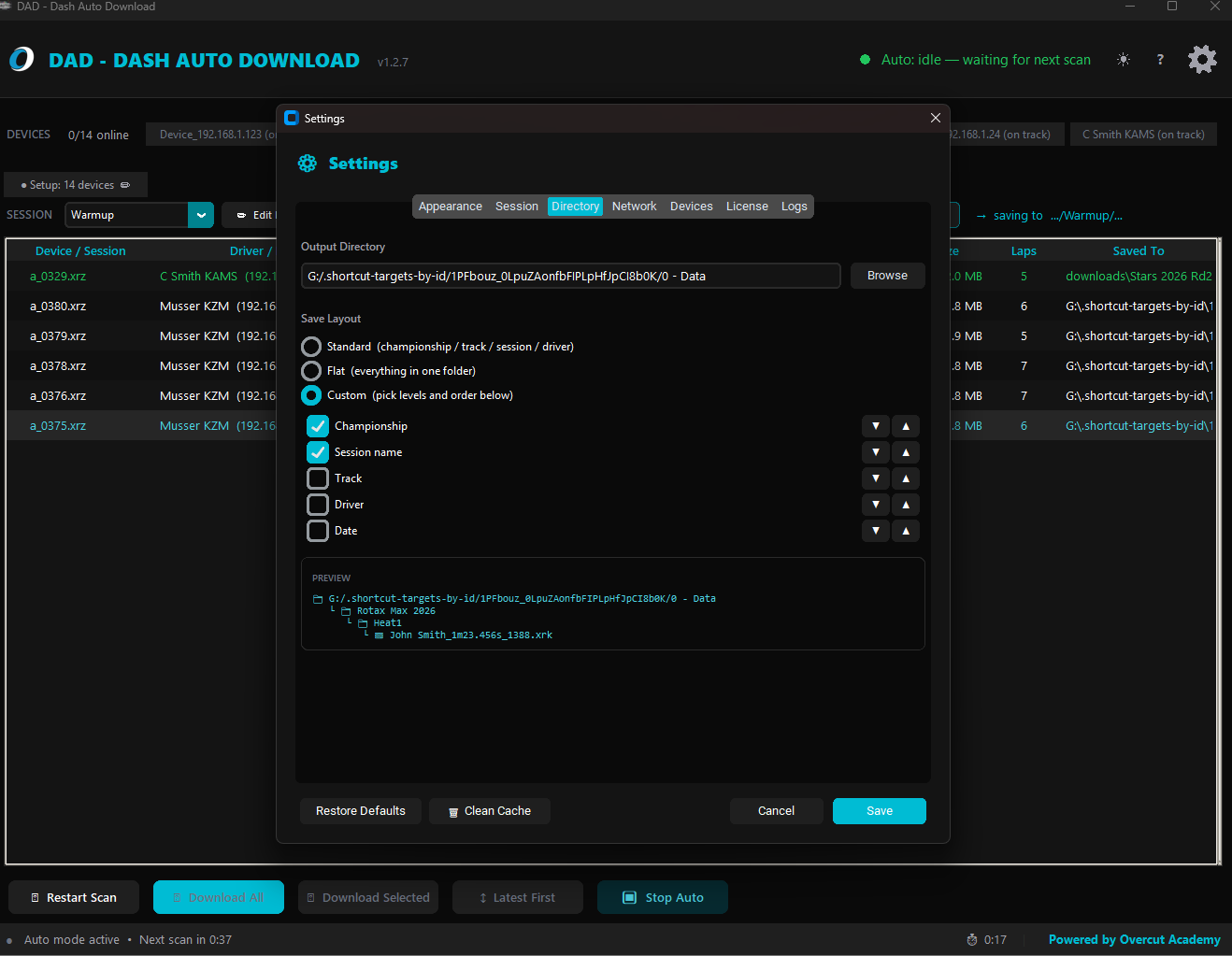Cancel the settings changes
This screenshot has height=956, width=1232.
(x=776, y=811)
